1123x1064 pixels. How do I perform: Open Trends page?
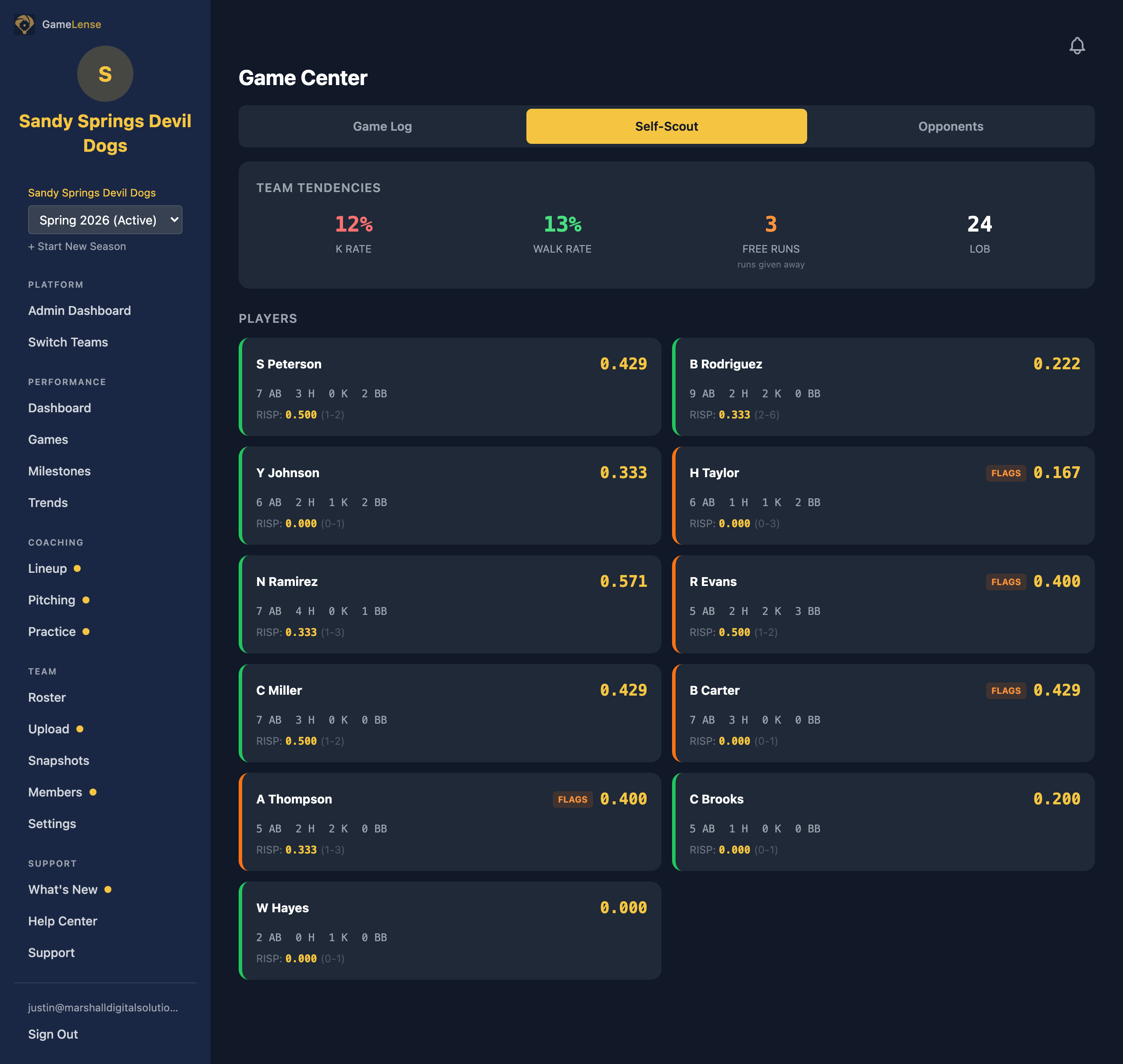(x=48, y=503)
